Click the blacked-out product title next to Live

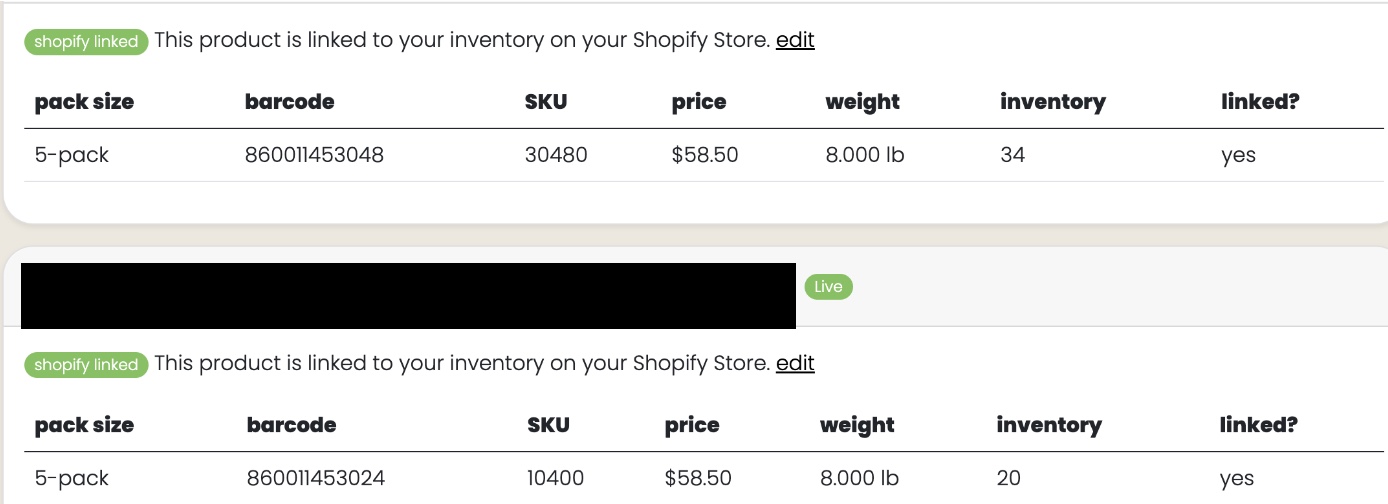pos(408,296)
